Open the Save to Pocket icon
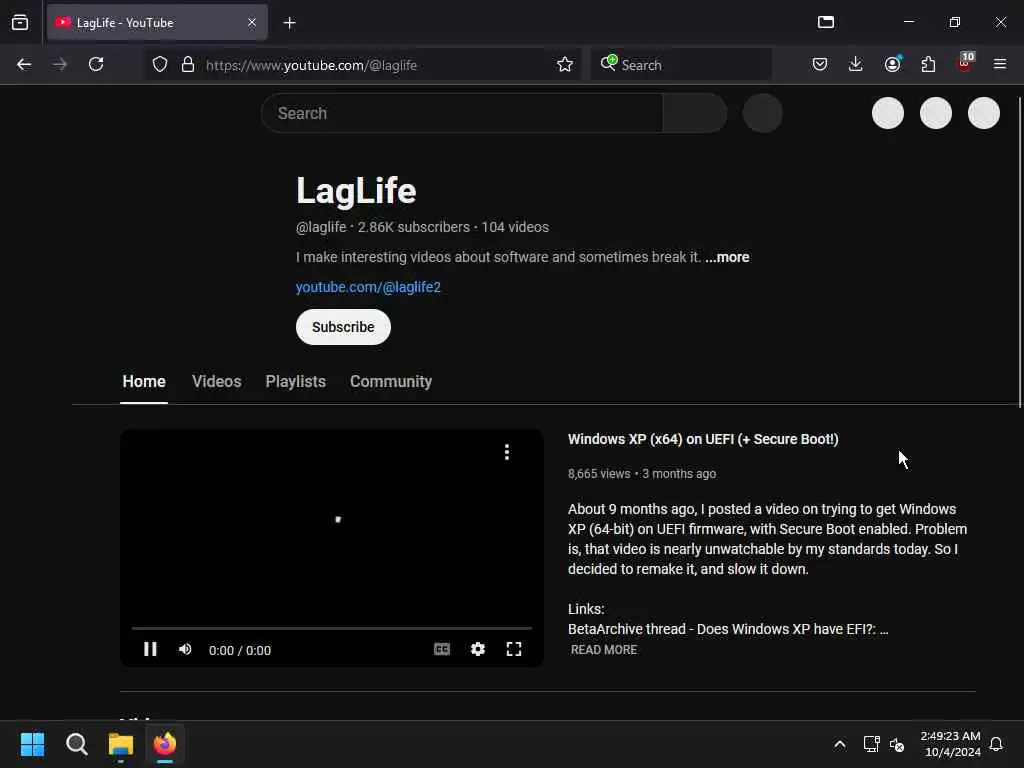1024x768 pixels. 820,64
